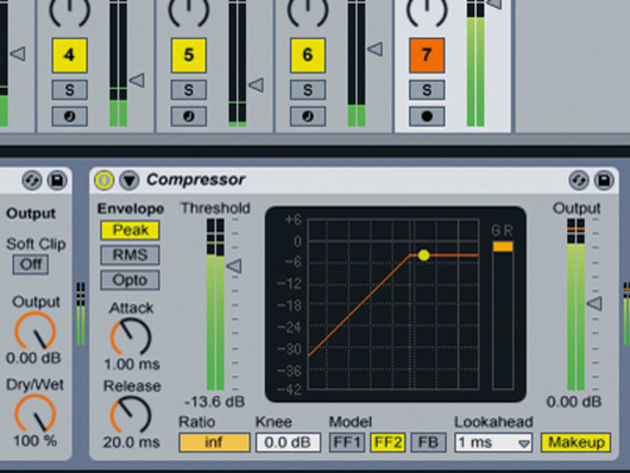Click track 4 volume fader triangle
This screenshot has width=630, height=473.
point(137,80)
